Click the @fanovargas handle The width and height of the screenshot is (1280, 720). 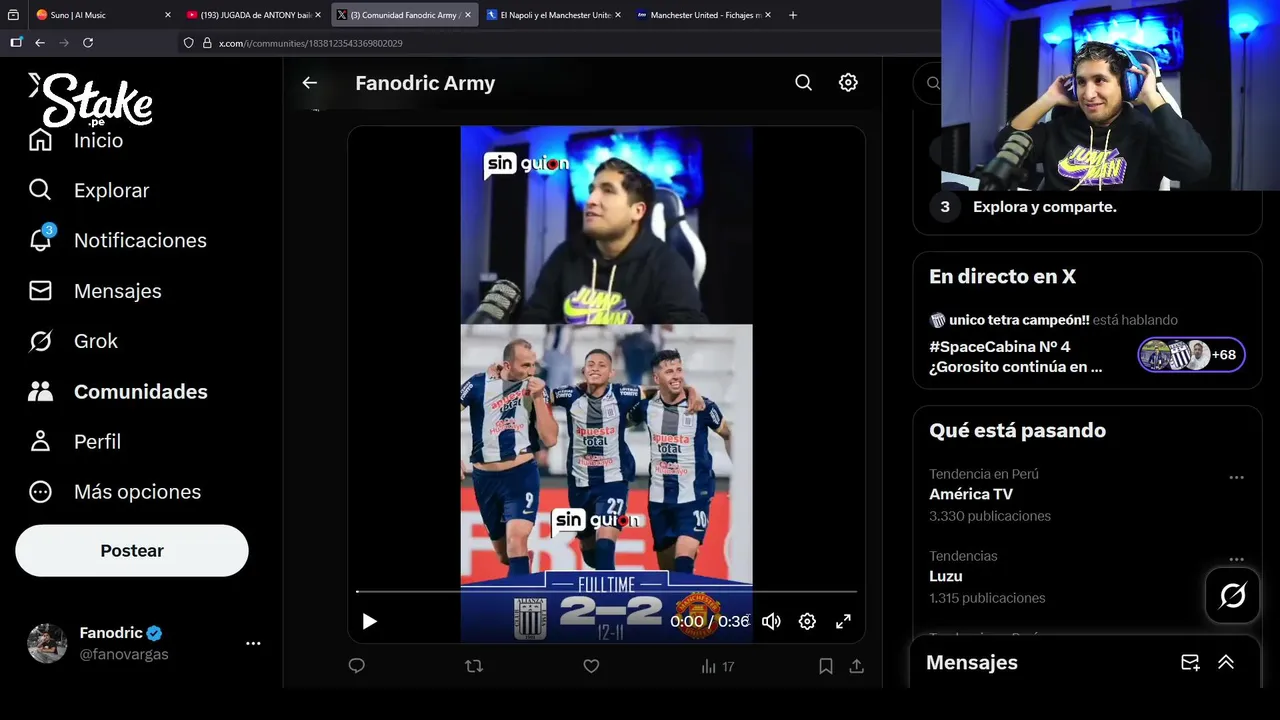124,654
